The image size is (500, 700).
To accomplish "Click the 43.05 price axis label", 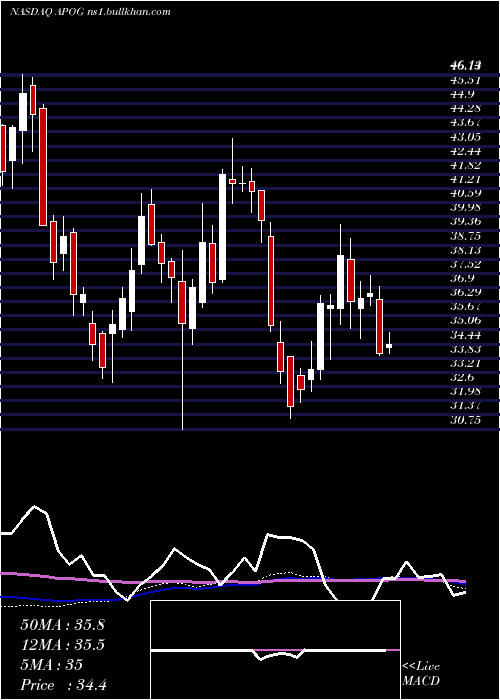I will (466, 137).
